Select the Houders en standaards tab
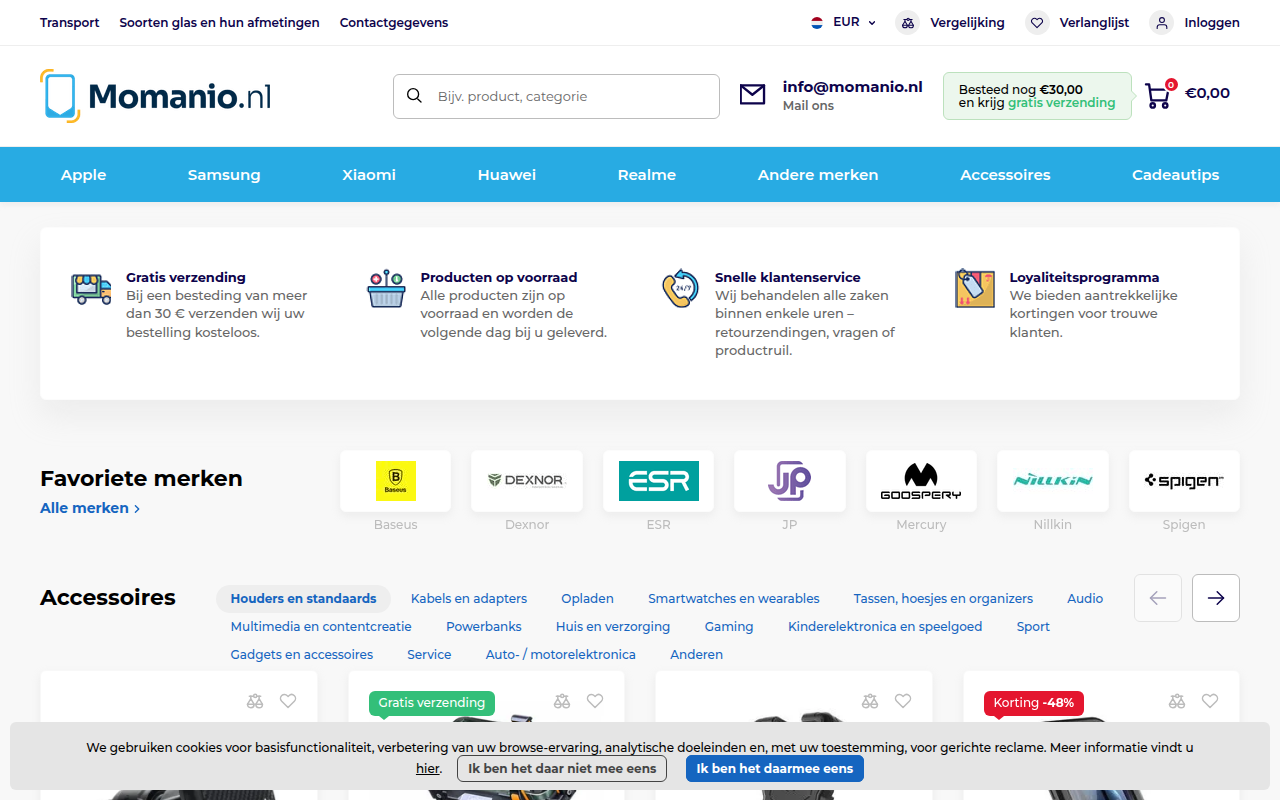The width and height of the screenshot is (1280, 800). (x=304, y=599)
